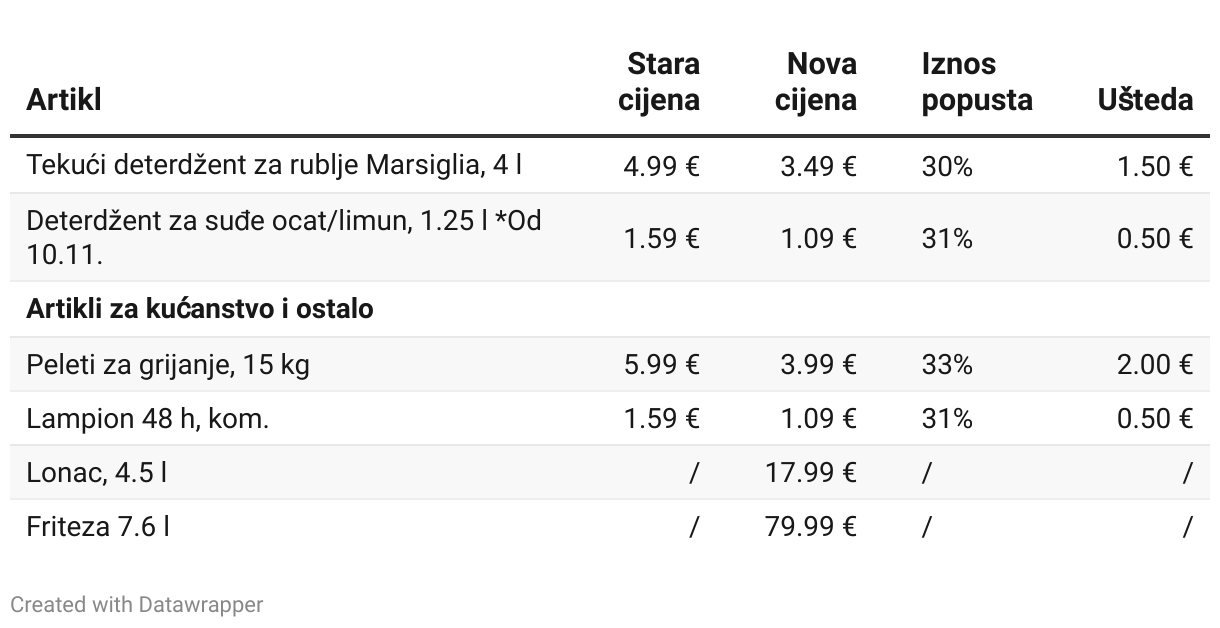The width and height of the screenshot is (1220, 628).
Task: Click the 33% discount for Peleti
Action: tap(946, 364)
